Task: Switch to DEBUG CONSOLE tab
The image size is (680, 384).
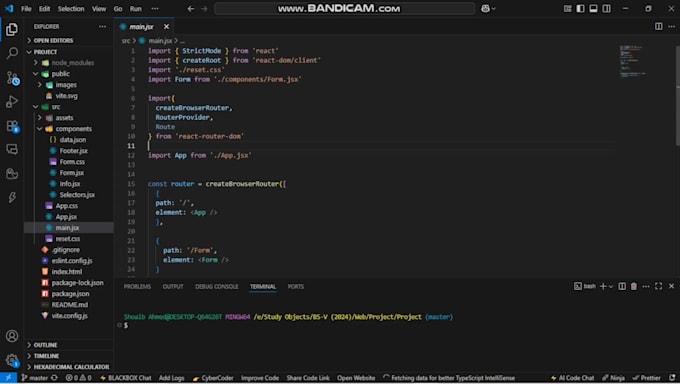Action: pos(216,286)
